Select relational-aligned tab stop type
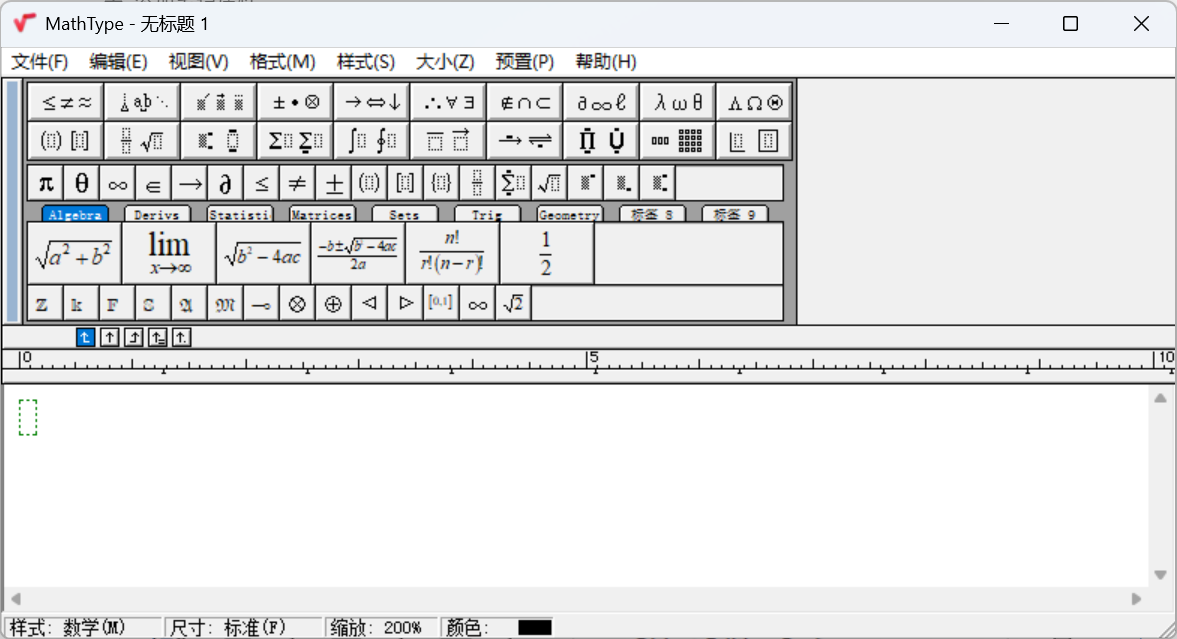 [x=158, y=338]
